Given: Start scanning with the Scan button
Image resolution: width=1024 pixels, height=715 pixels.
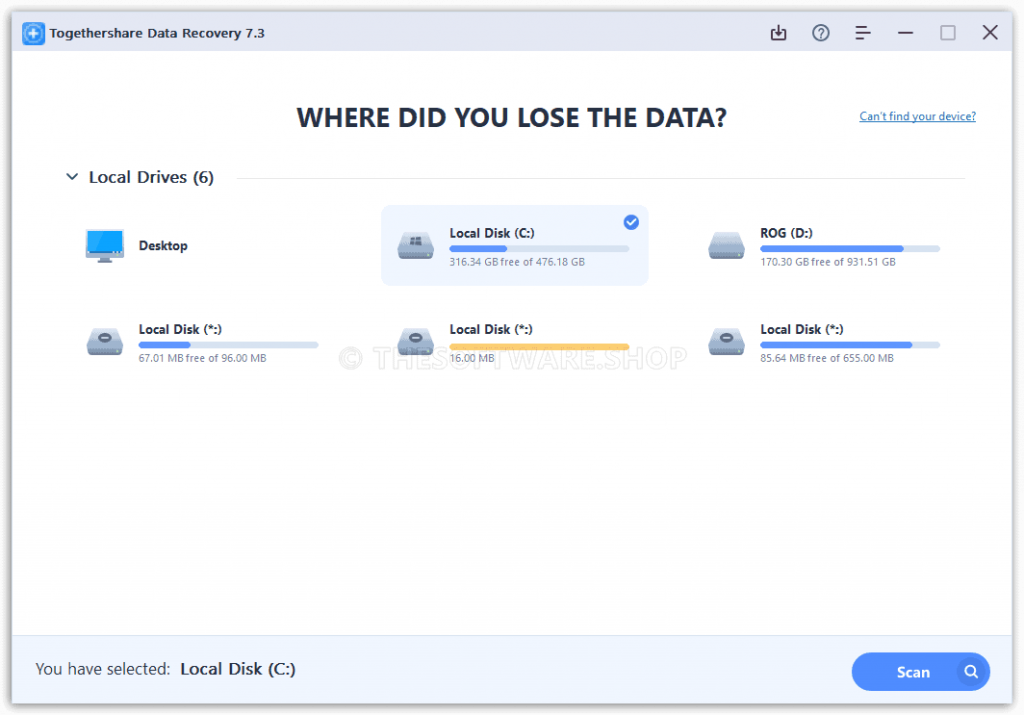Looking at the screenshot, I should coord(920,671).
